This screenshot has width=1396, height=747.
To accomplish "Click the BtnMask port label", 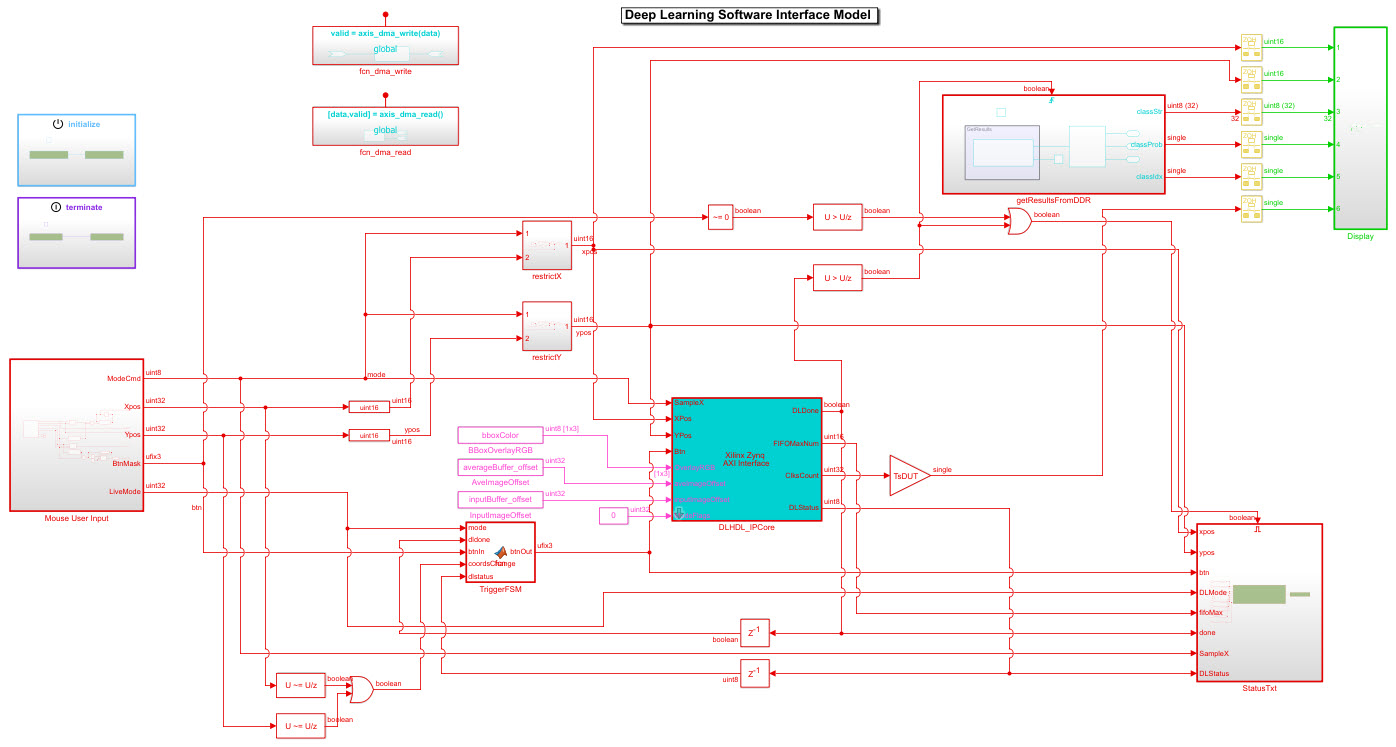I will tap(125, 463).
